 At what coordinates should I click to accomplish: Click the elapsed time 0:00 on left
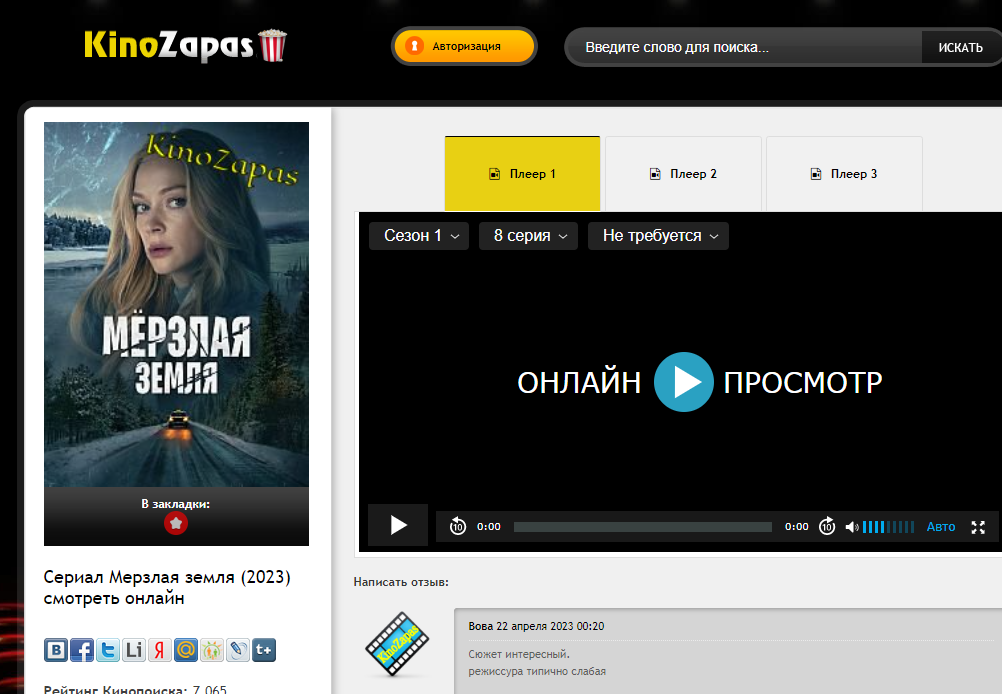(x=489, y=527)
